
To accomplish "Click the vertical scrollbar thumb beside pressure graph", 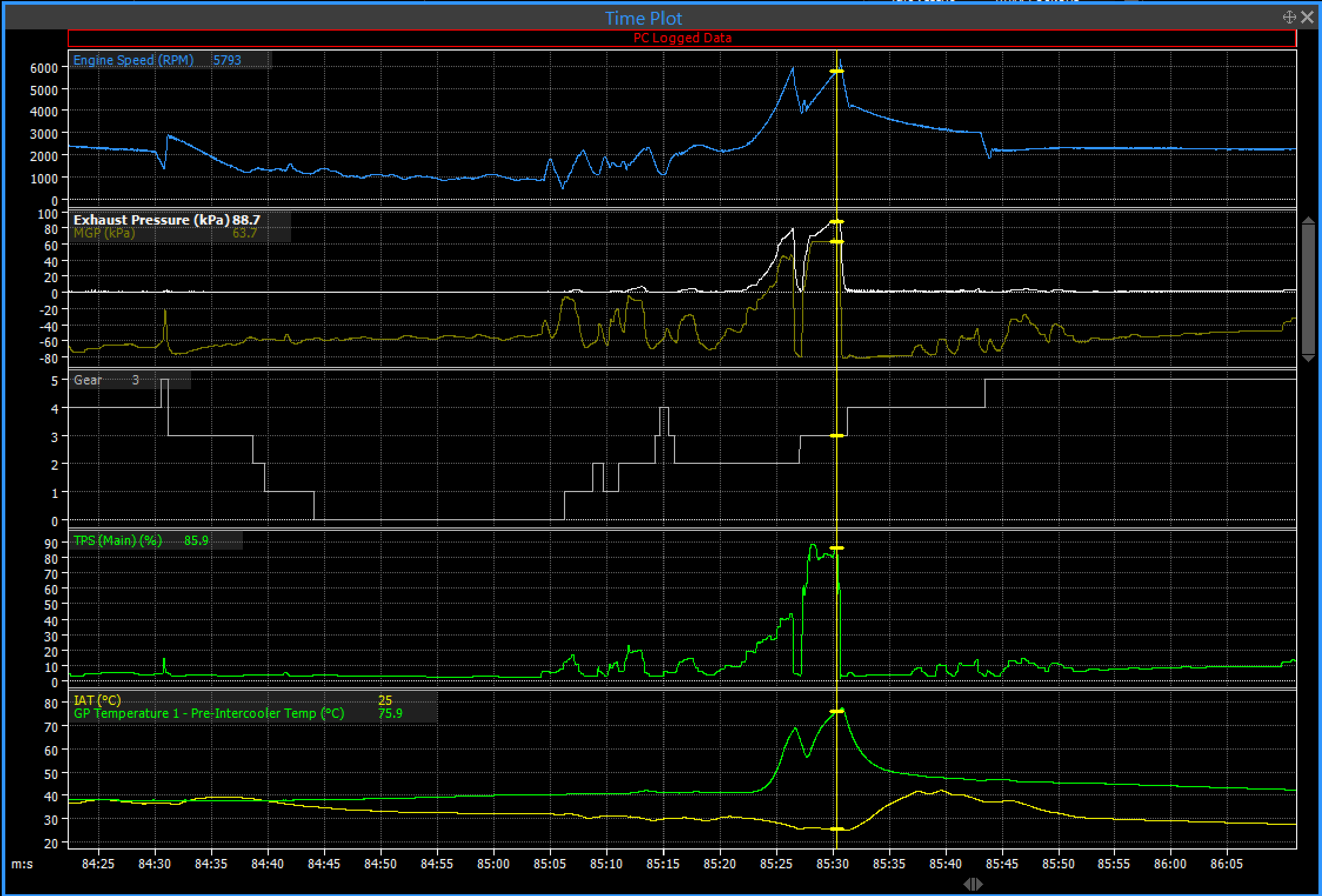I will coord(1308,288).
